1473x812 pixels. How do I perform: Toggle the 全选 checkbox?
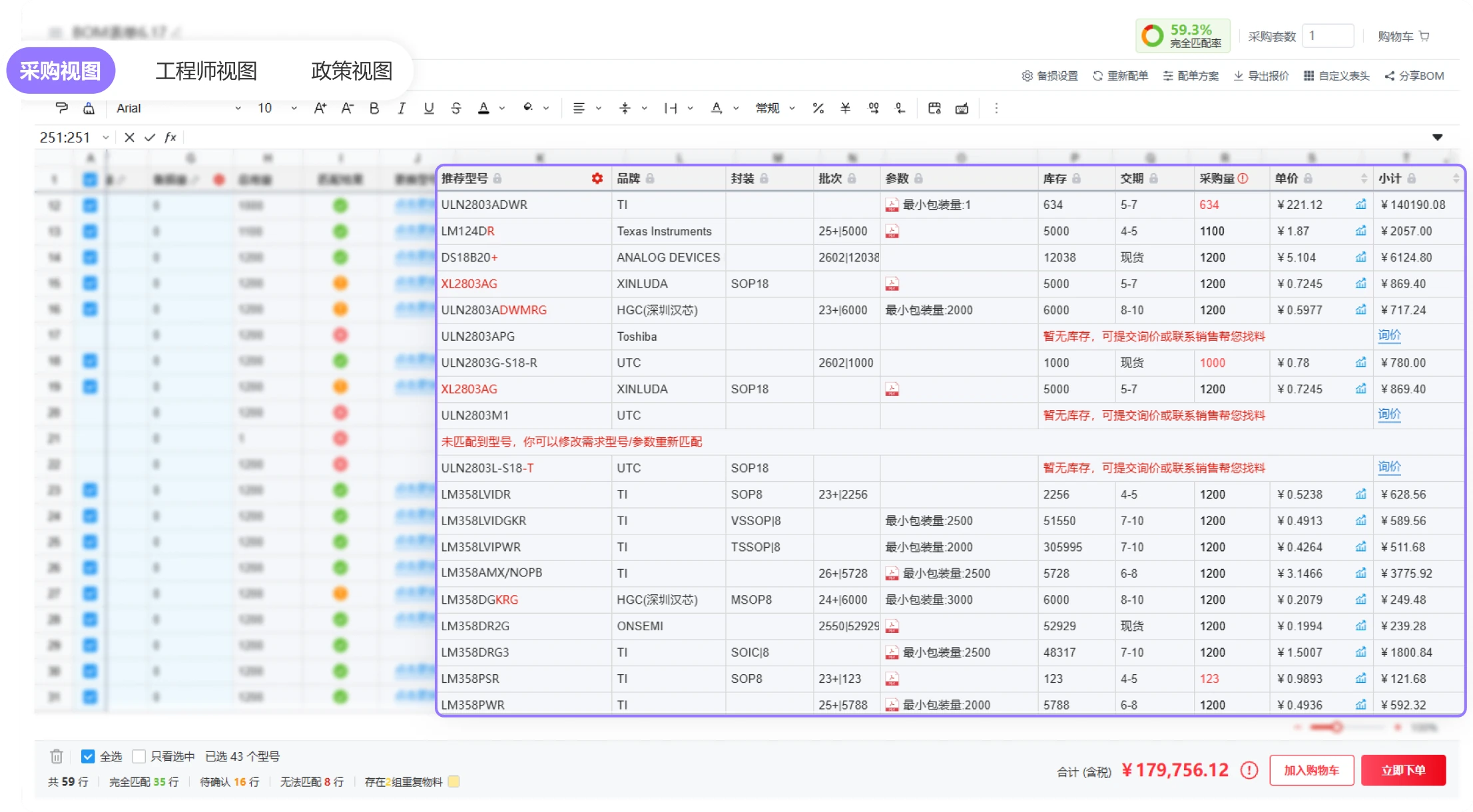coord(88,756)
